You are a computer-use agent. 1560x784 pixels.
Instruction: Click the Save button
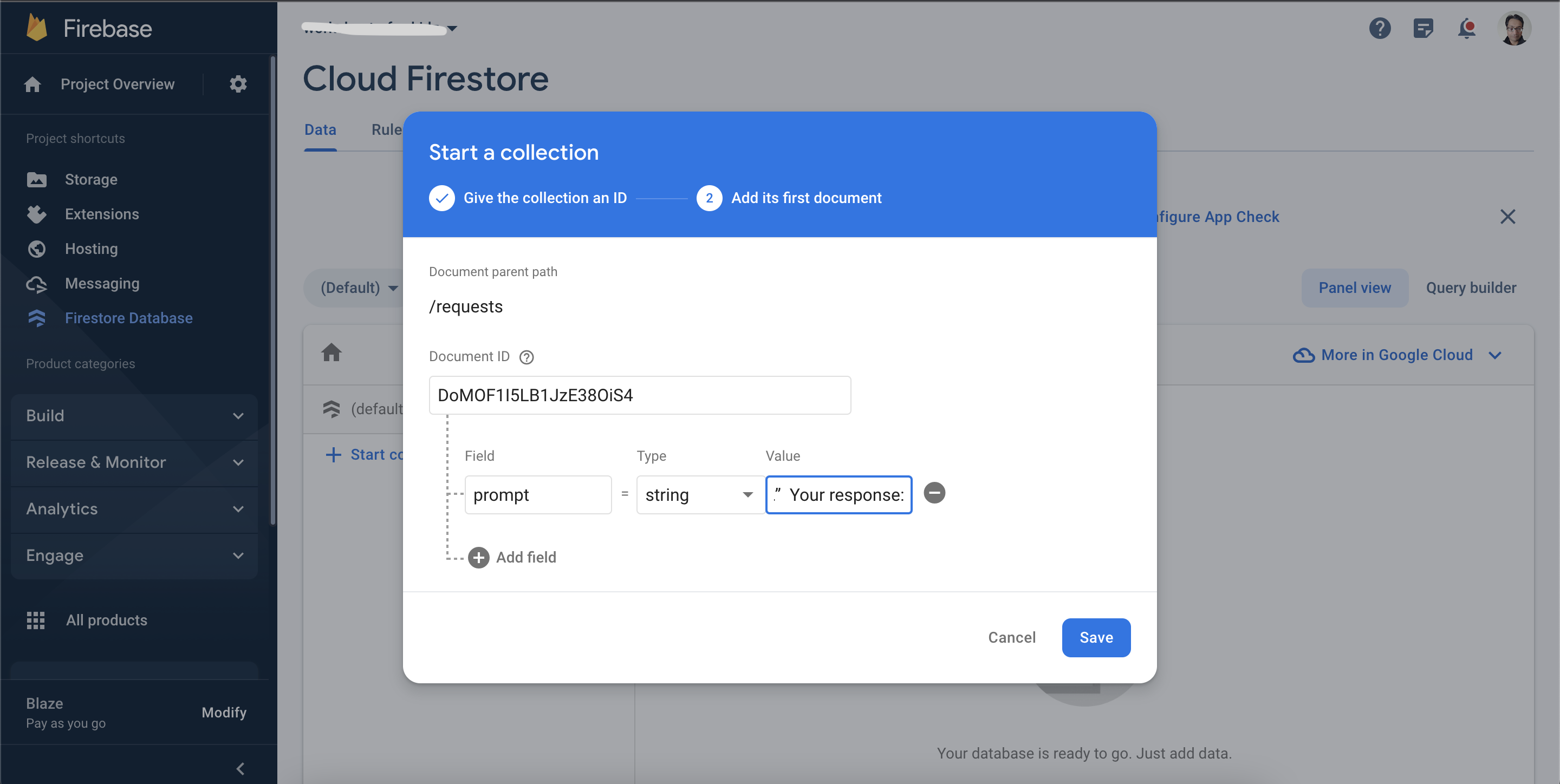pos(1096,637)
